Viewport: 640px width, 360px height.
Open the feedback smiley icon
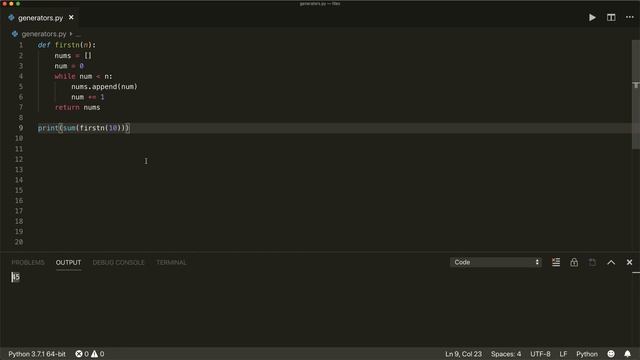point(611,354)
